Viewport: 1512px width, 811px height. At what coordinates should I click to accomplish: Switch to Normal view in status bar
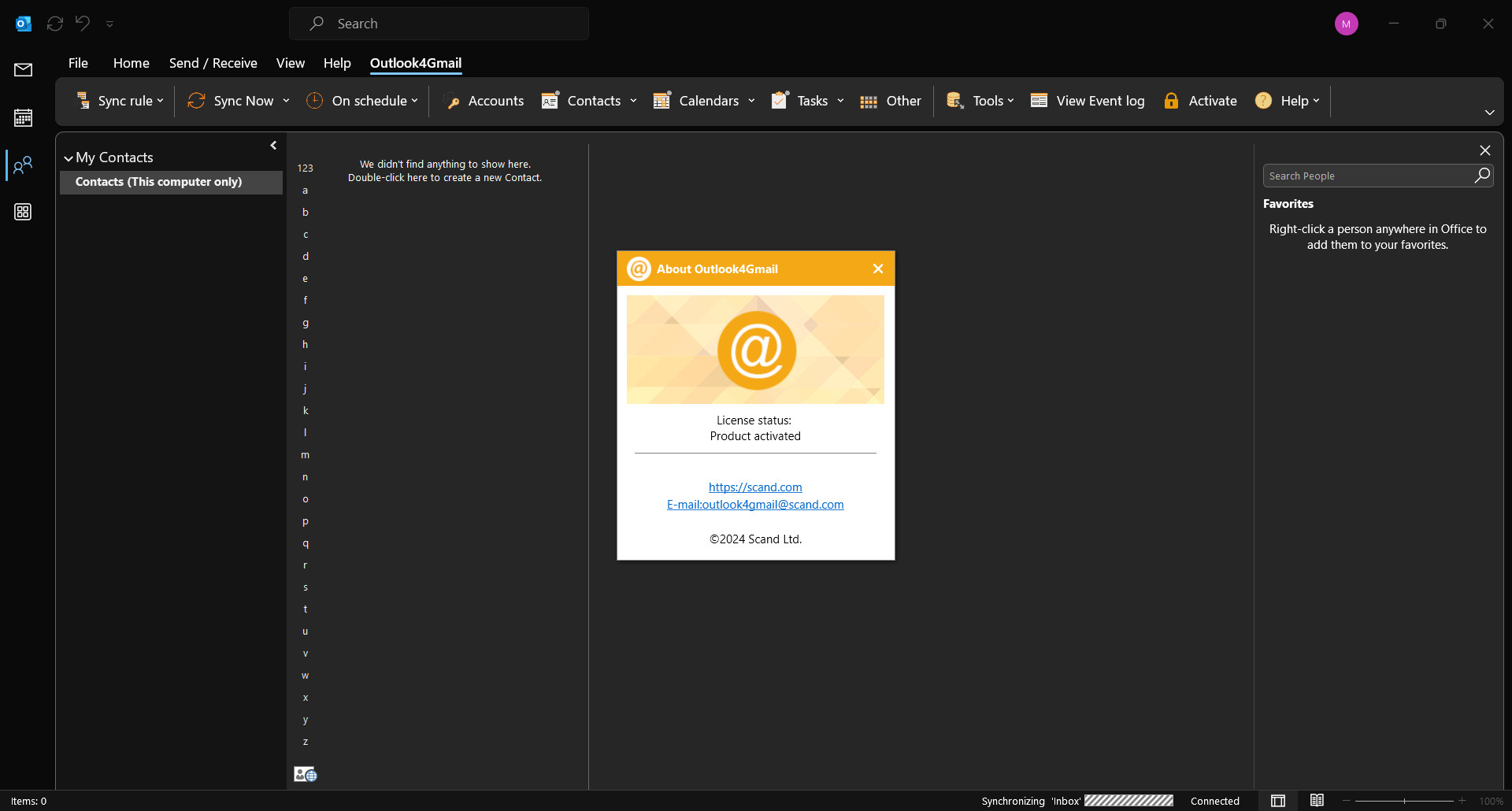pos(1278,801)
